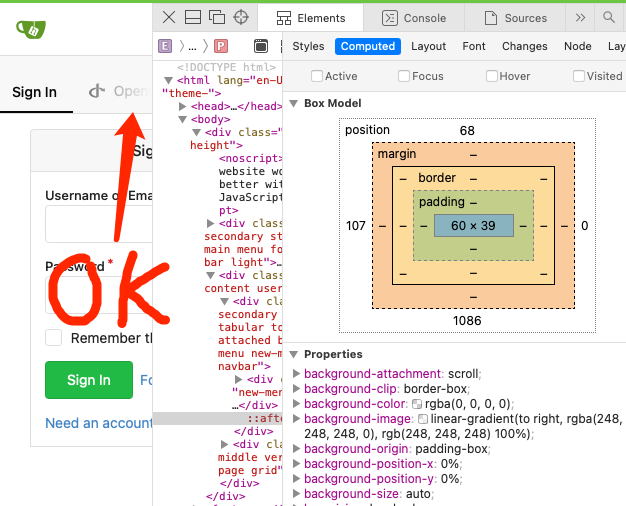Dock inspector to bottom of window
Viewport: 626px width, 506px height.
click(193, 17)
